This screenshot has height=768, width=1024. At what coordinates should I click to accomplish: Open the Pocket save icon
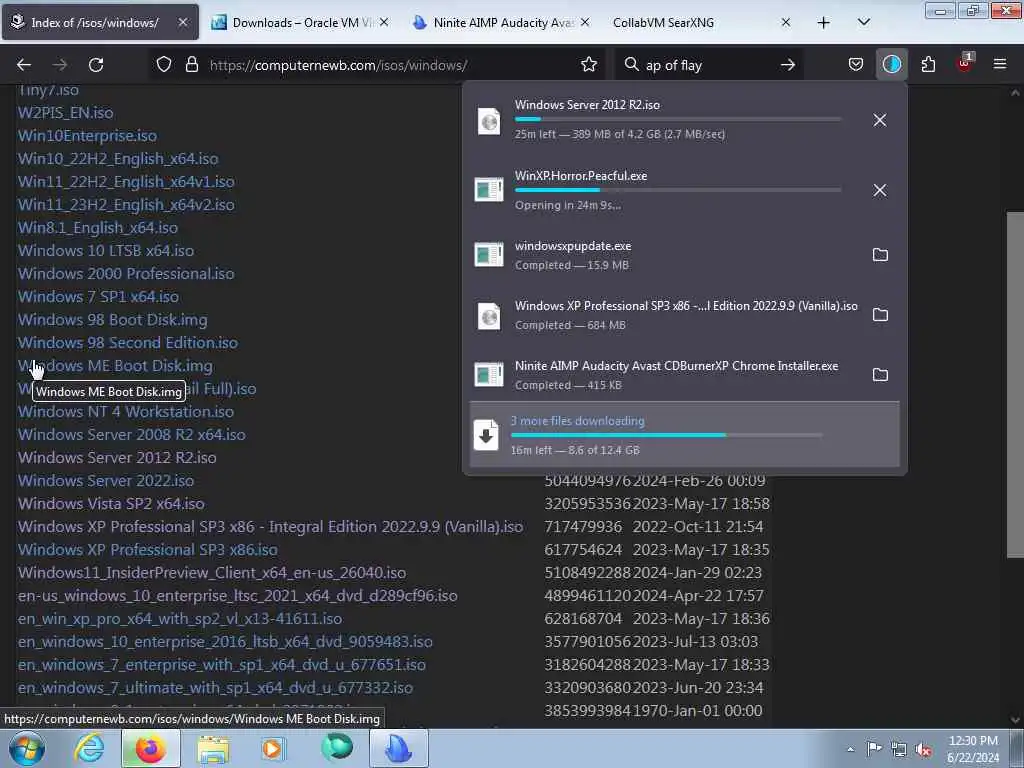856,65
